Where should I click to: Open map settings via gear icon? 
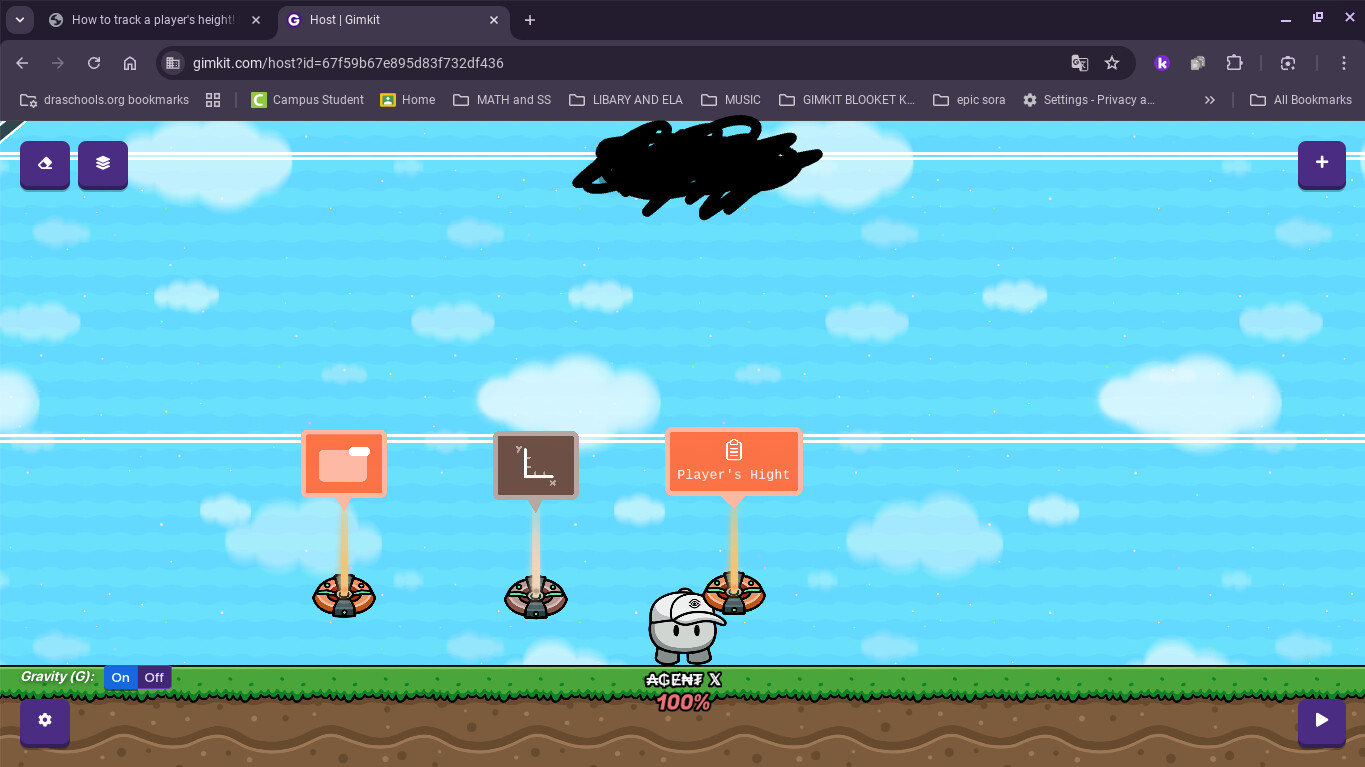click(x=44, y=721)
